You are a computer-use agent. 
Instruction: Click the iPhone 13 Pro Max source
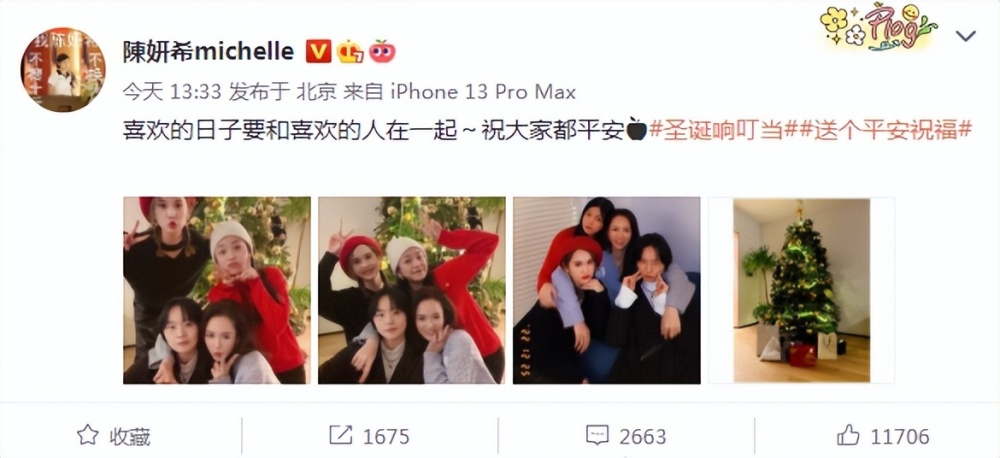tap(483, 92)
